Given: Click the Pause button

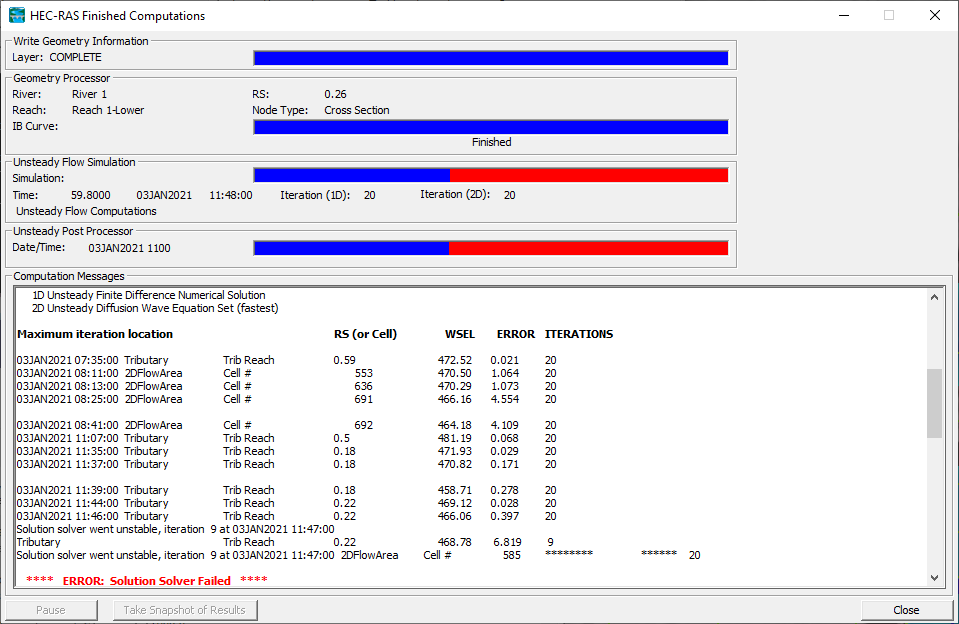Looking at the screenshot, I should click(x=51, y=610).
